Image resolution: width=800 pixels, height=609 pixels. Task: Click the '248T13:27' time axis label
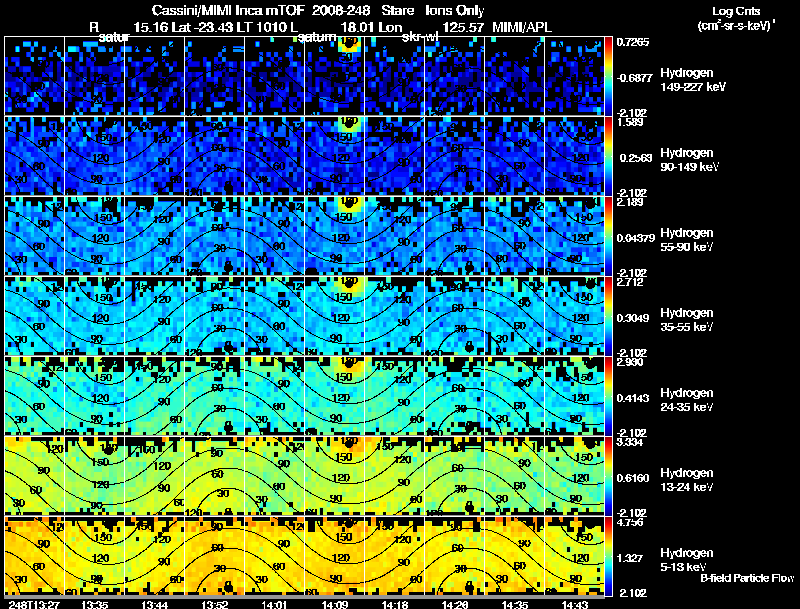(34, 604)
